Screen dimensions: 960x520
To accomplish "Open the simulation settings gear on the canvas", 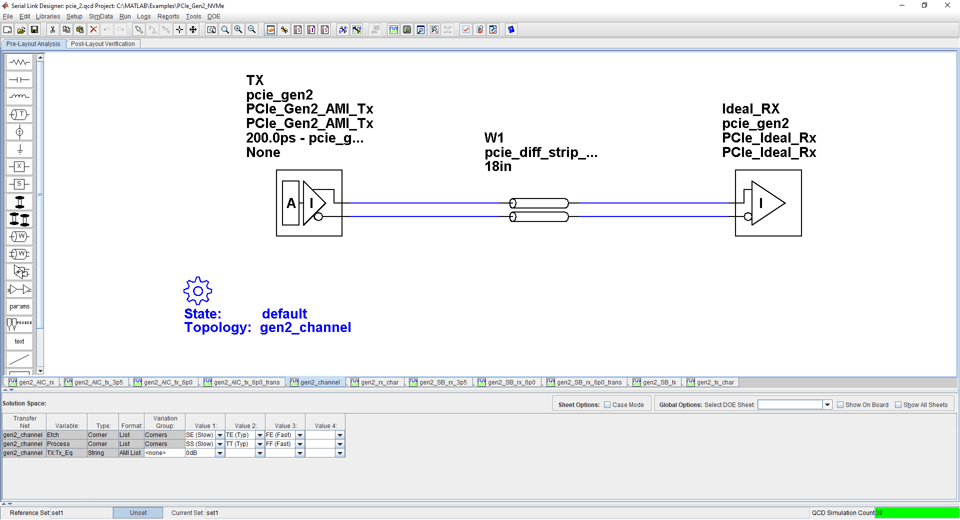I will point(197,291).
